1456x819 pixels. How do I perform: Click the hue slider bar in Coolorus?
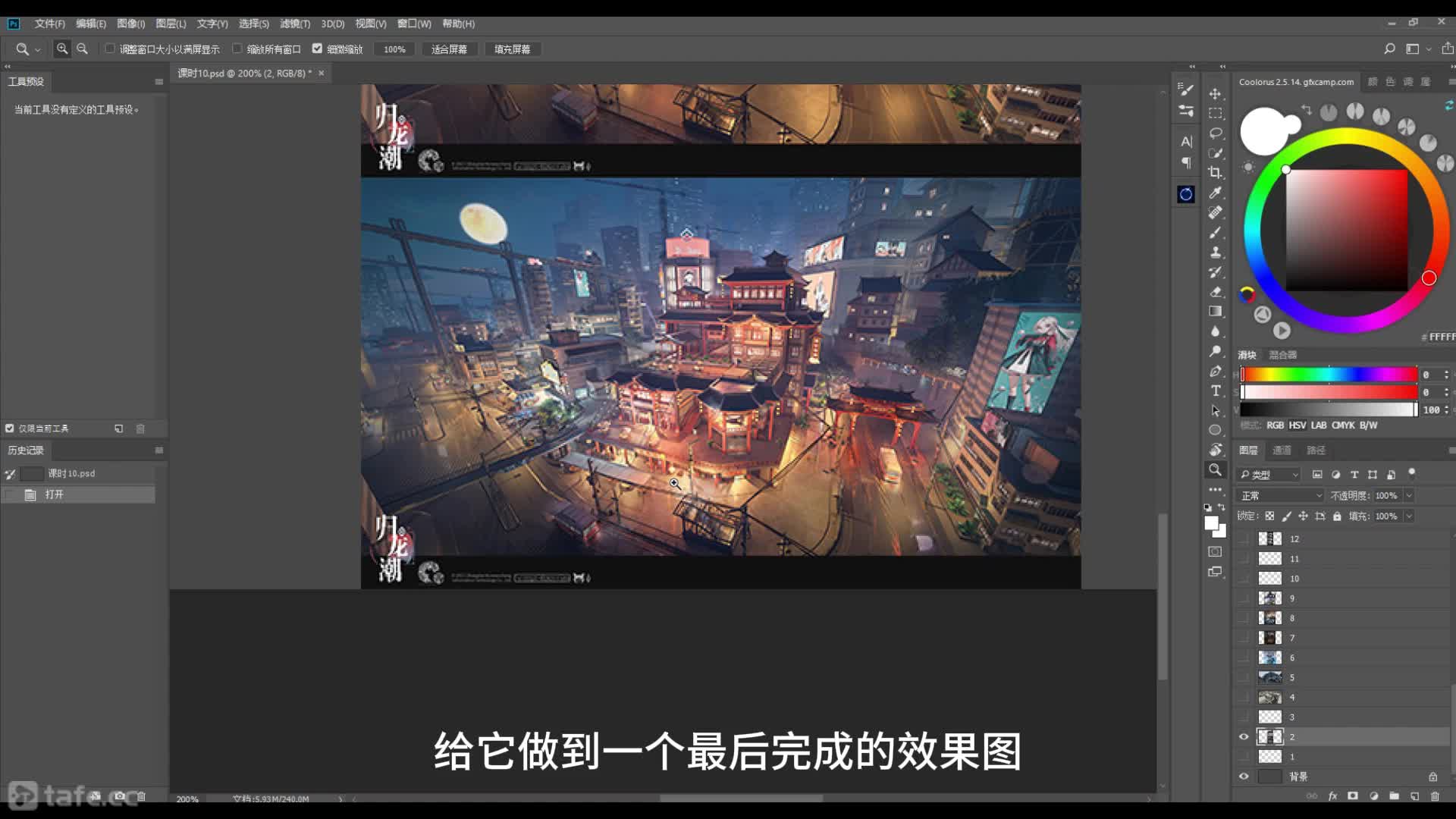point(1329,374)
